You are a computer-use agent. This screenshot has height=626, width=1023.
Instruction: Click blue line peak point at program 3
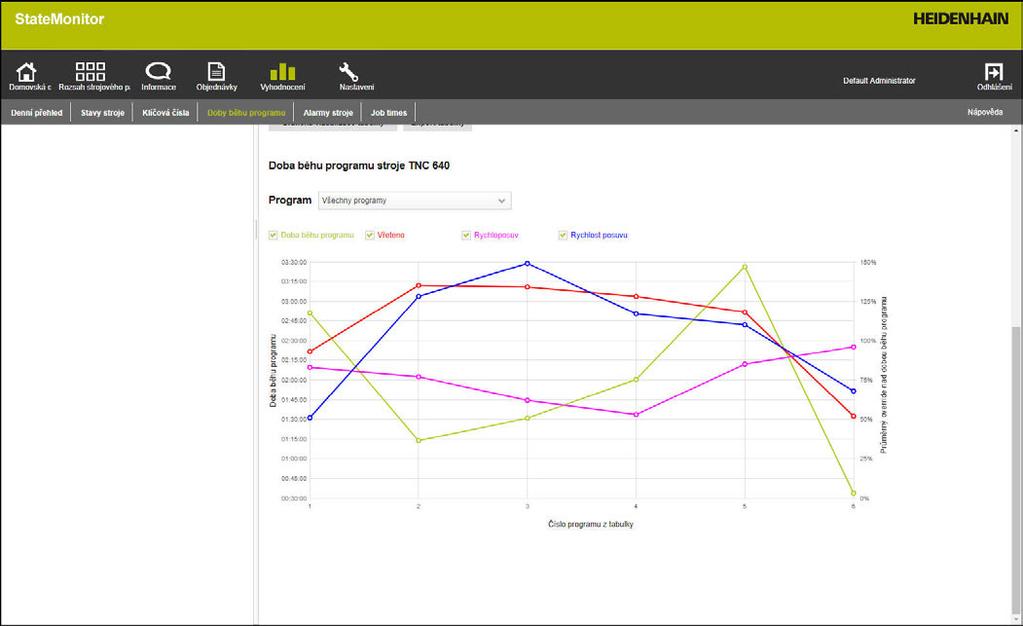[x=527, y=264]
